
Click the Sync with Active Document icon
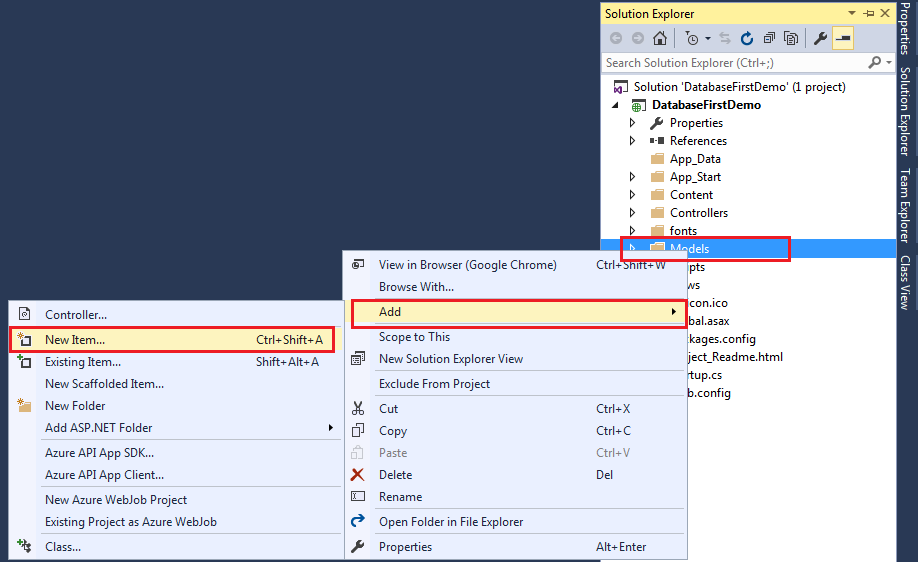click(725, 39)
